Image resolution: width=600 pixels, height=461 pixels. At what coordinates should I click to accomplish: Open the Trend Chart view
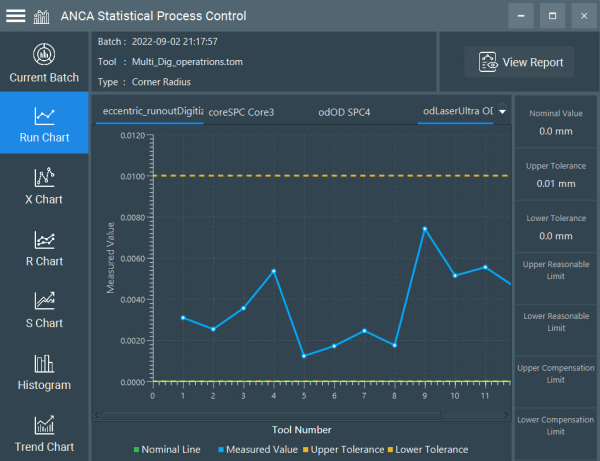pyautogui.click(x=43, y=435)
